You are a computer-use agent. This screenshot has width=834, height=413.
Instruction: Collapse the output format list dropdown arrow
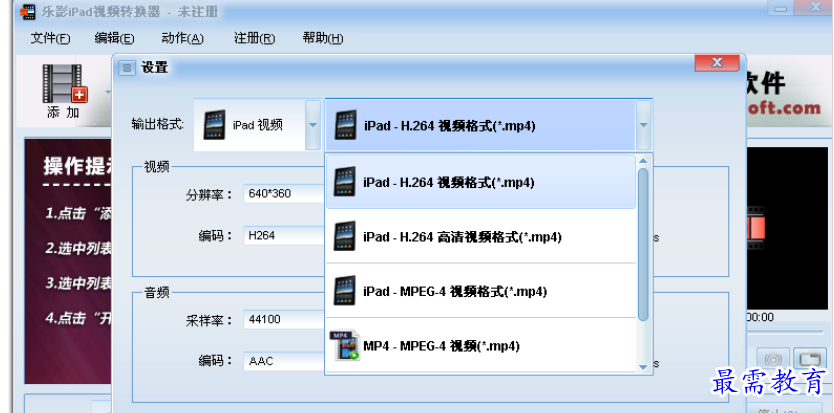[644, 125]
